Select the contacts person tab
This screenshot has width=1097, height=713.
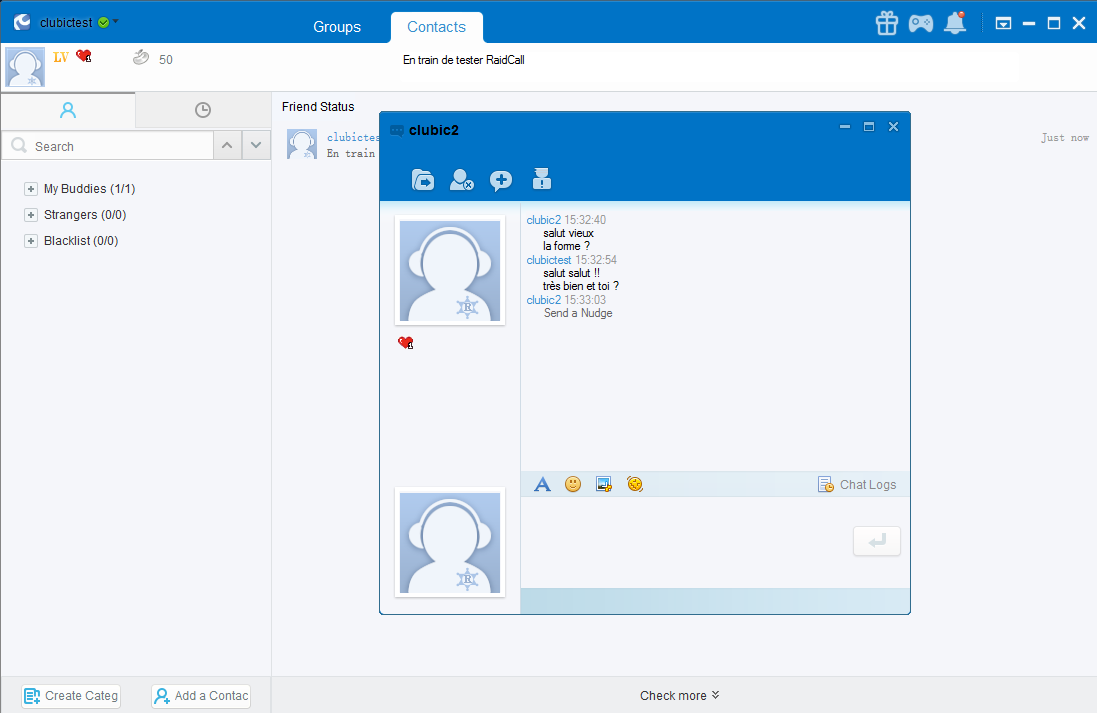(x=68, y=110)
